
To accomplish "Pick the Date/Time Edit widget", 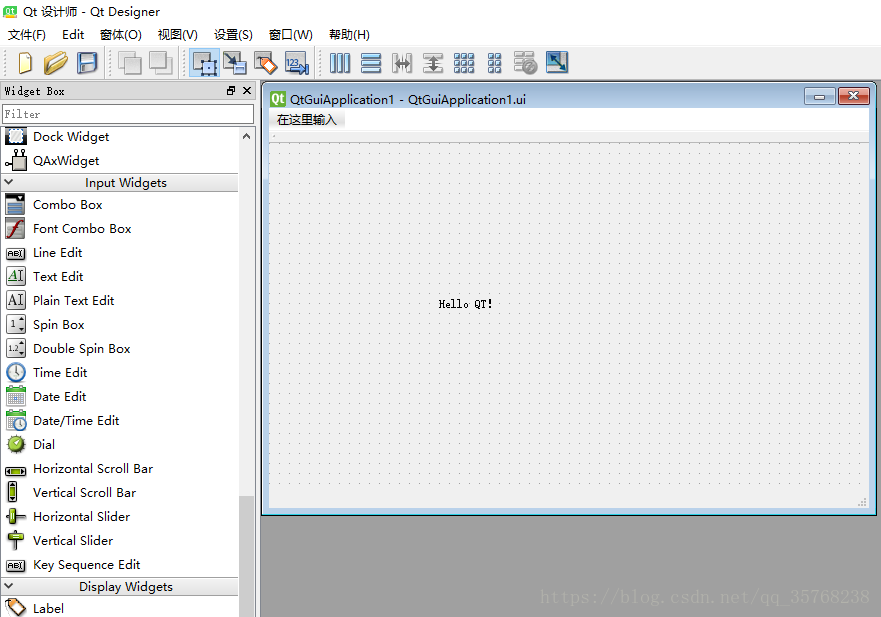I will click(121, 421).
